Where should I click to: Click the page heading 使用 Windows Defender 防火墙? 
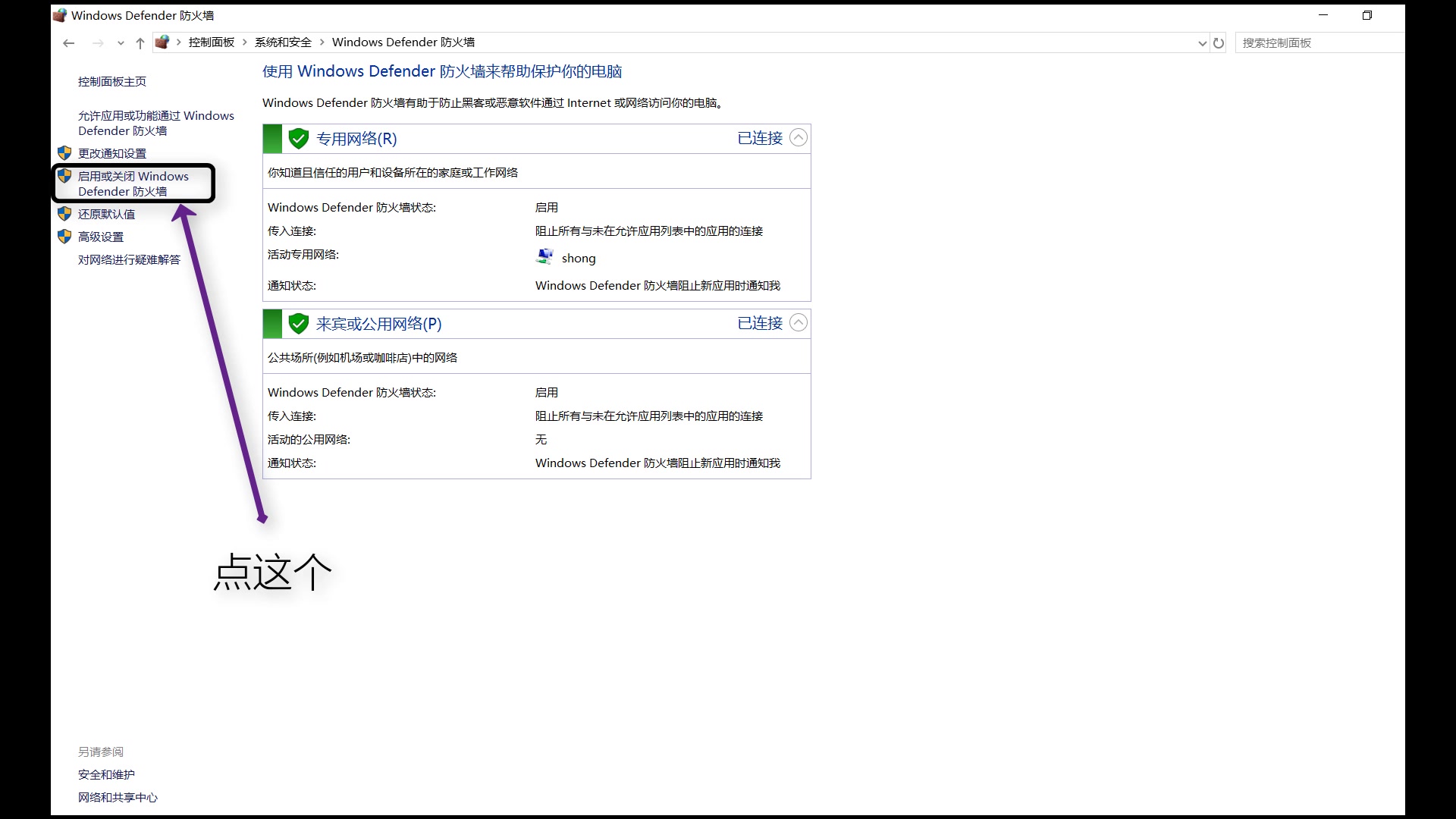tap(442, 71)
